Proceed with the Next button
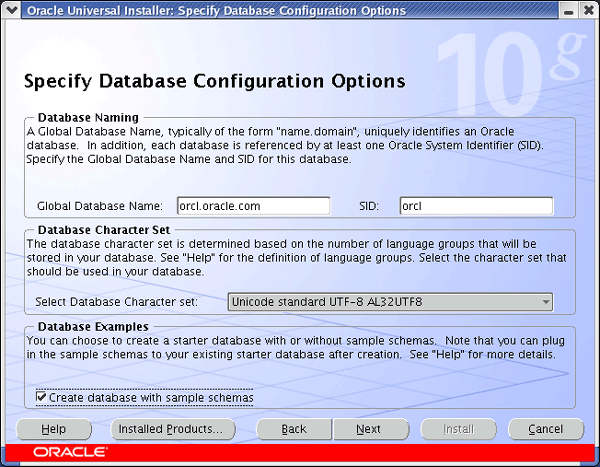Viewport: 600px width, 467px height. click(369, 429)
